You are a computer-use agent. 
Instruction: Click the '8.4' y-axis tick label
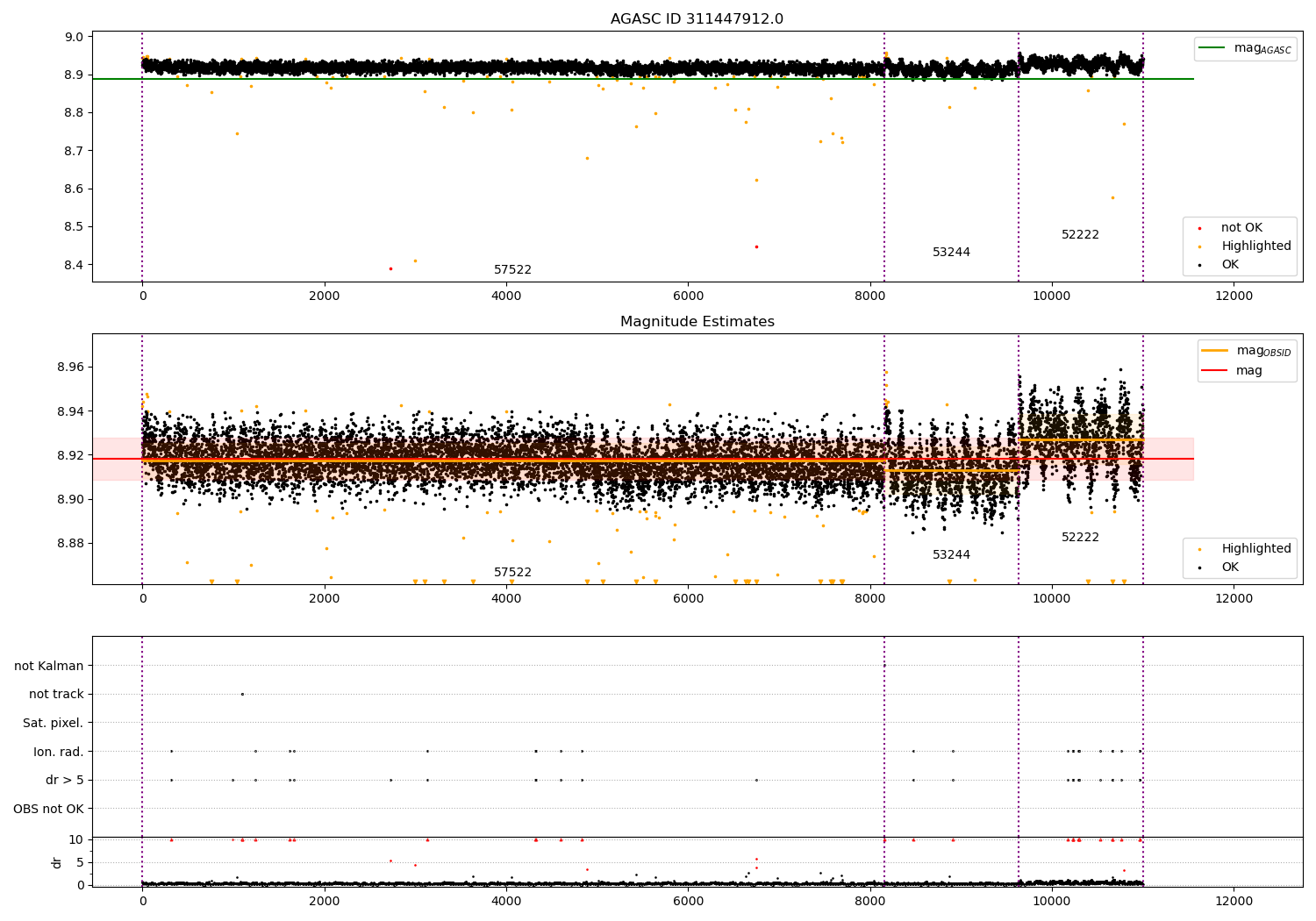click(x=75, y=265)
